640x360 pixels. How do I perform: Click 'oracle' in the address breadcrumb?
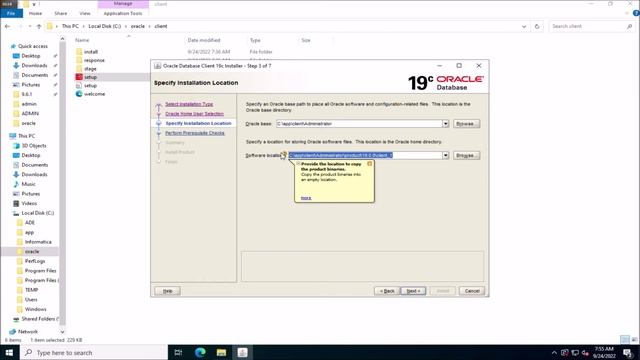[x=138, y=26]
